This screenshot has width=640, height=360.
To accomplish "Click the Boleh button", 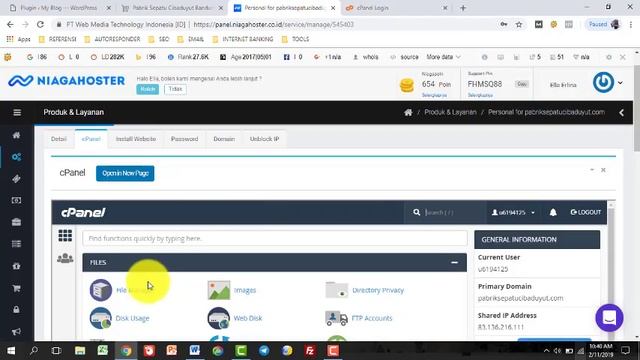I will click(x=147, y=89).
